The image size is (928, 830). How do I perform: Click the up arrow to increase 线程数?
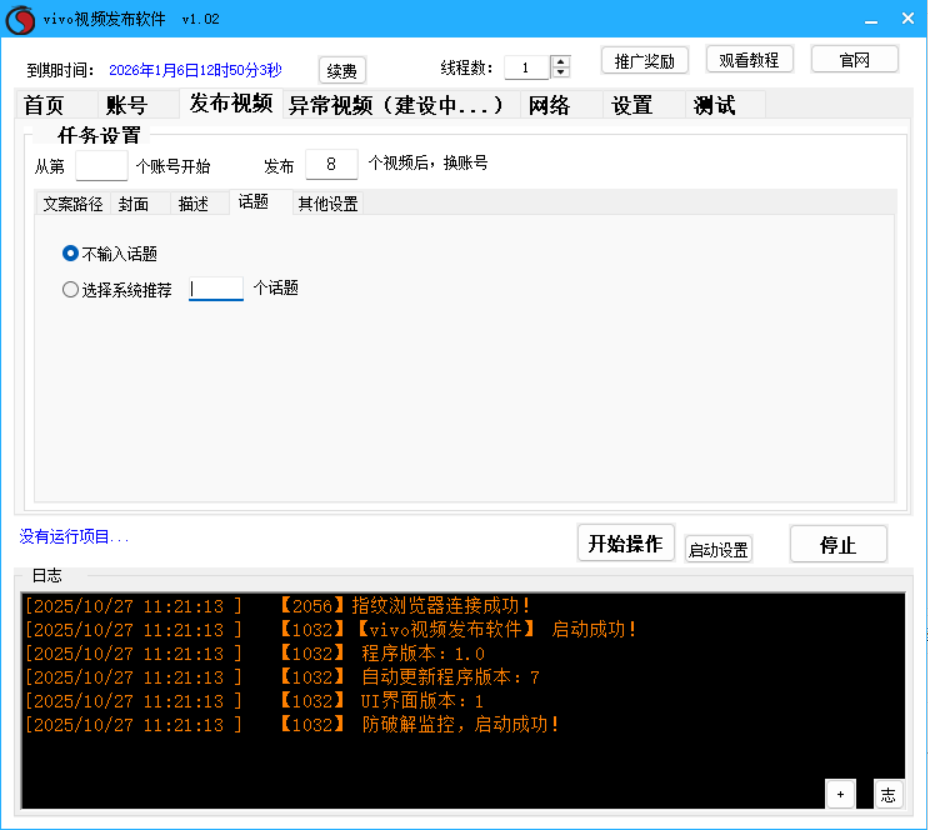click(559, 61)
